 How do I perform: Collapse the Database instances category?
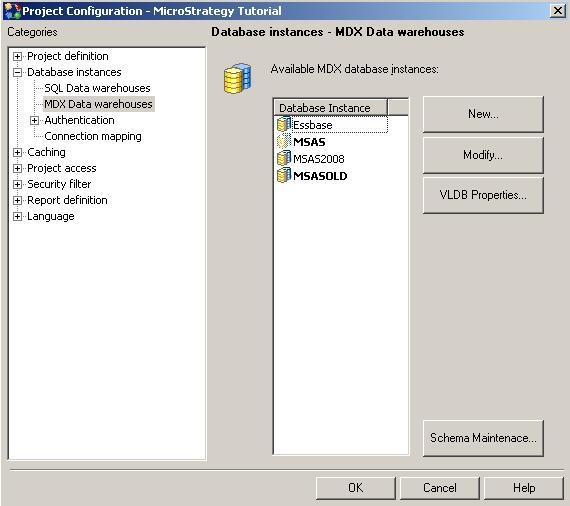[x=17, y=72]
